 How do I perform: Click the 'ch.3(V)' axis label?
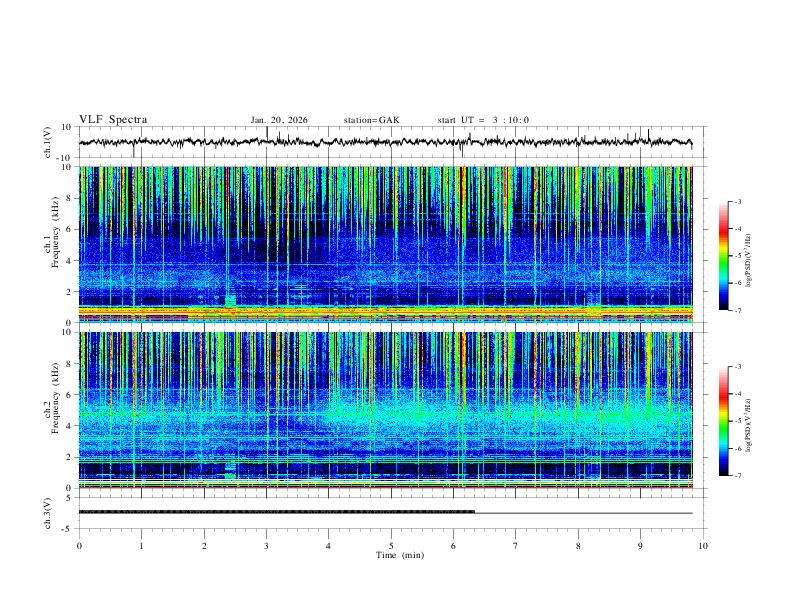point(48,513)
